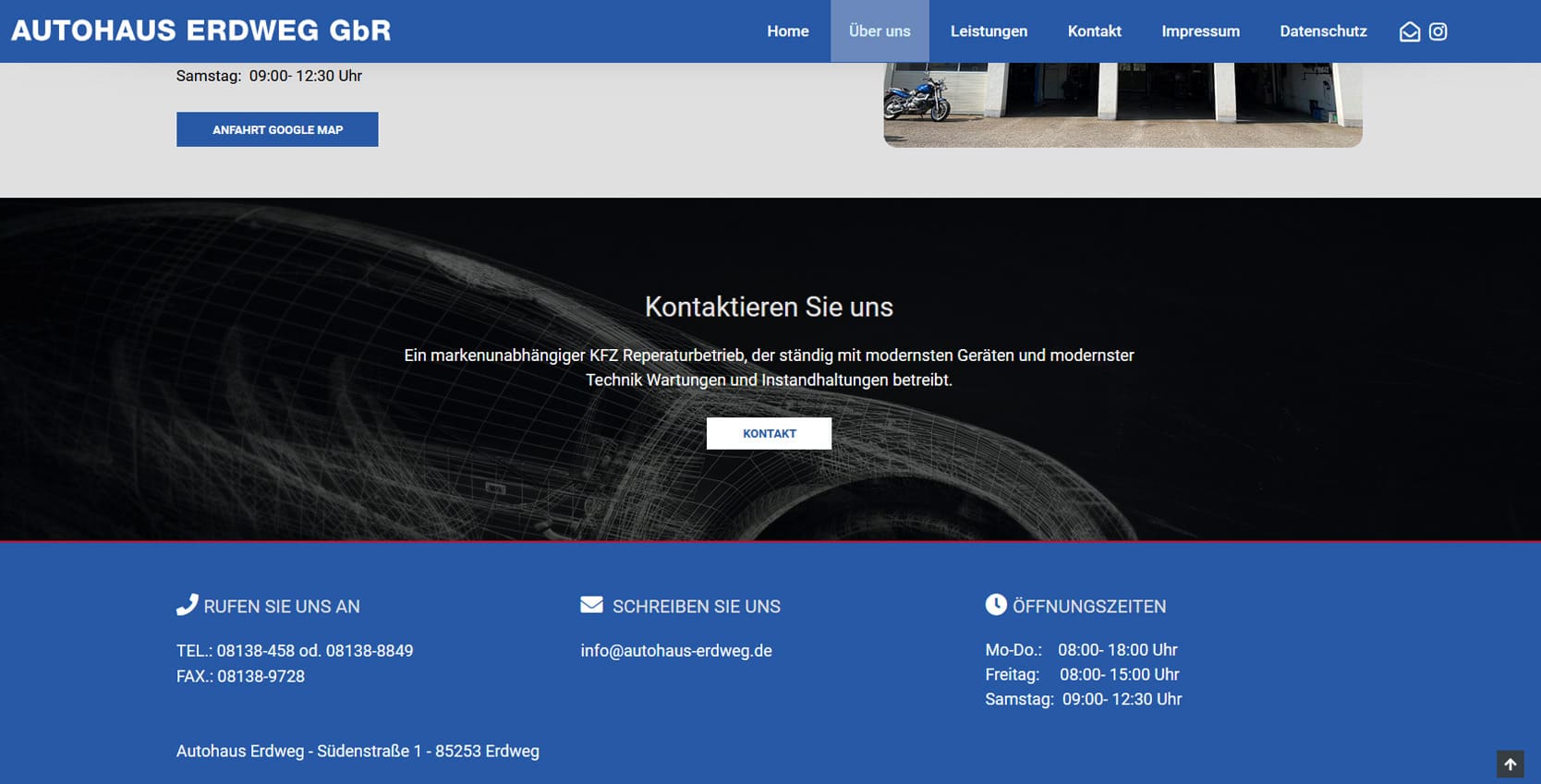Click the info@autohaus-erdweg.de email link
Image resolution: width=1541 pixels, height=784 pixels.
675,651
